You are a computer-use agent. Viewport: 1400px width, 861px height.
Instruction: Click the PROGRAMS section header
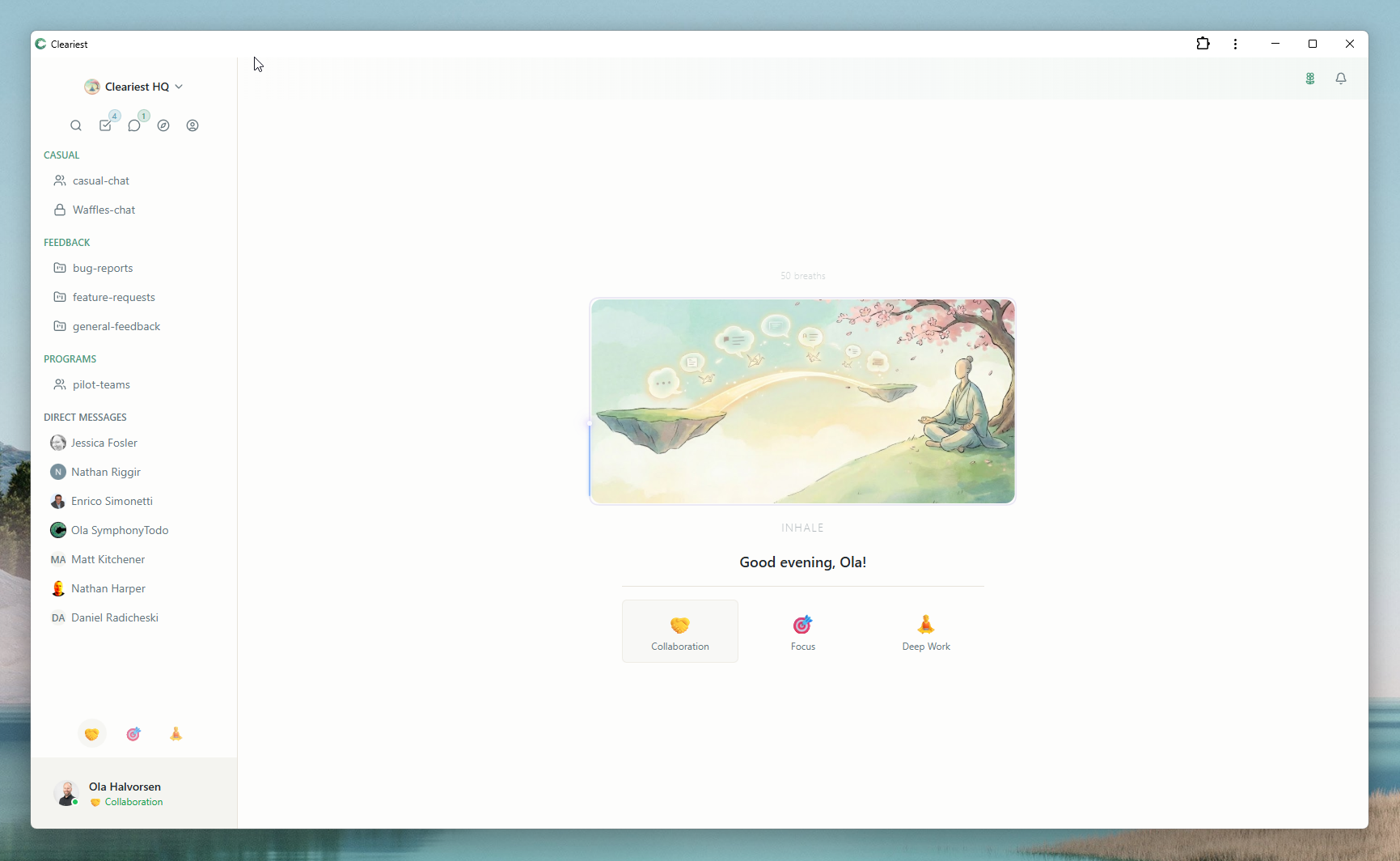(x=70, y=358)
